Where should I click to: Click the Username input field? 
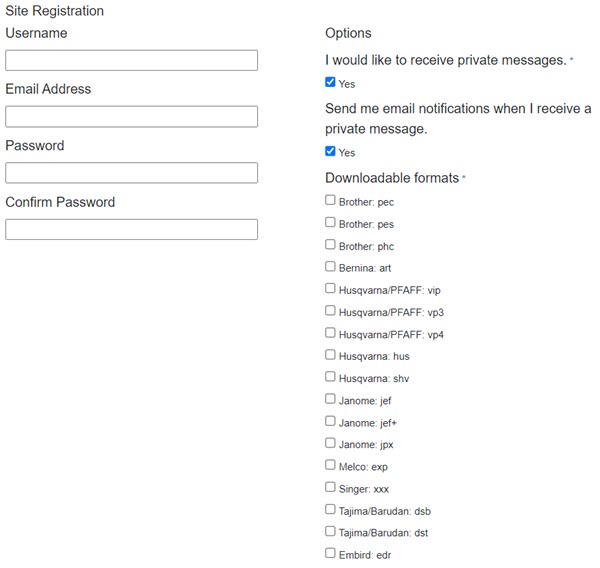point(131,61)
